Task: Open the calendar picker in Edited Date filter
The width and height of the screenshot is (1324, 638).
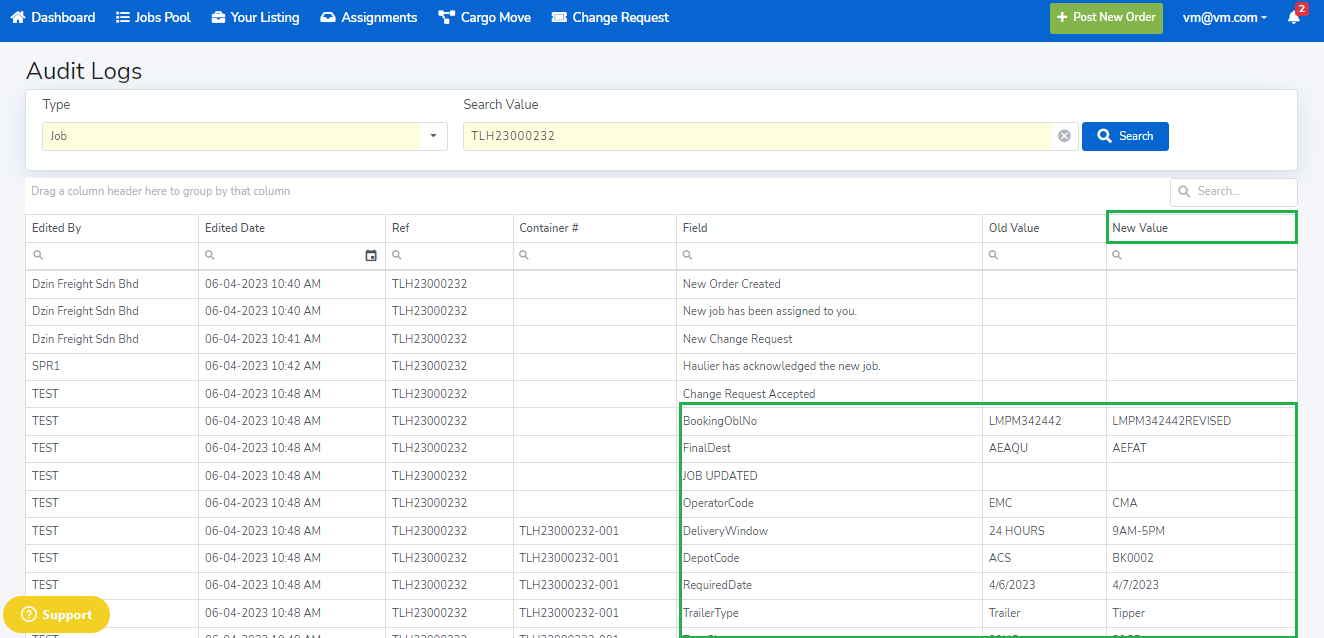Action: 371,256
